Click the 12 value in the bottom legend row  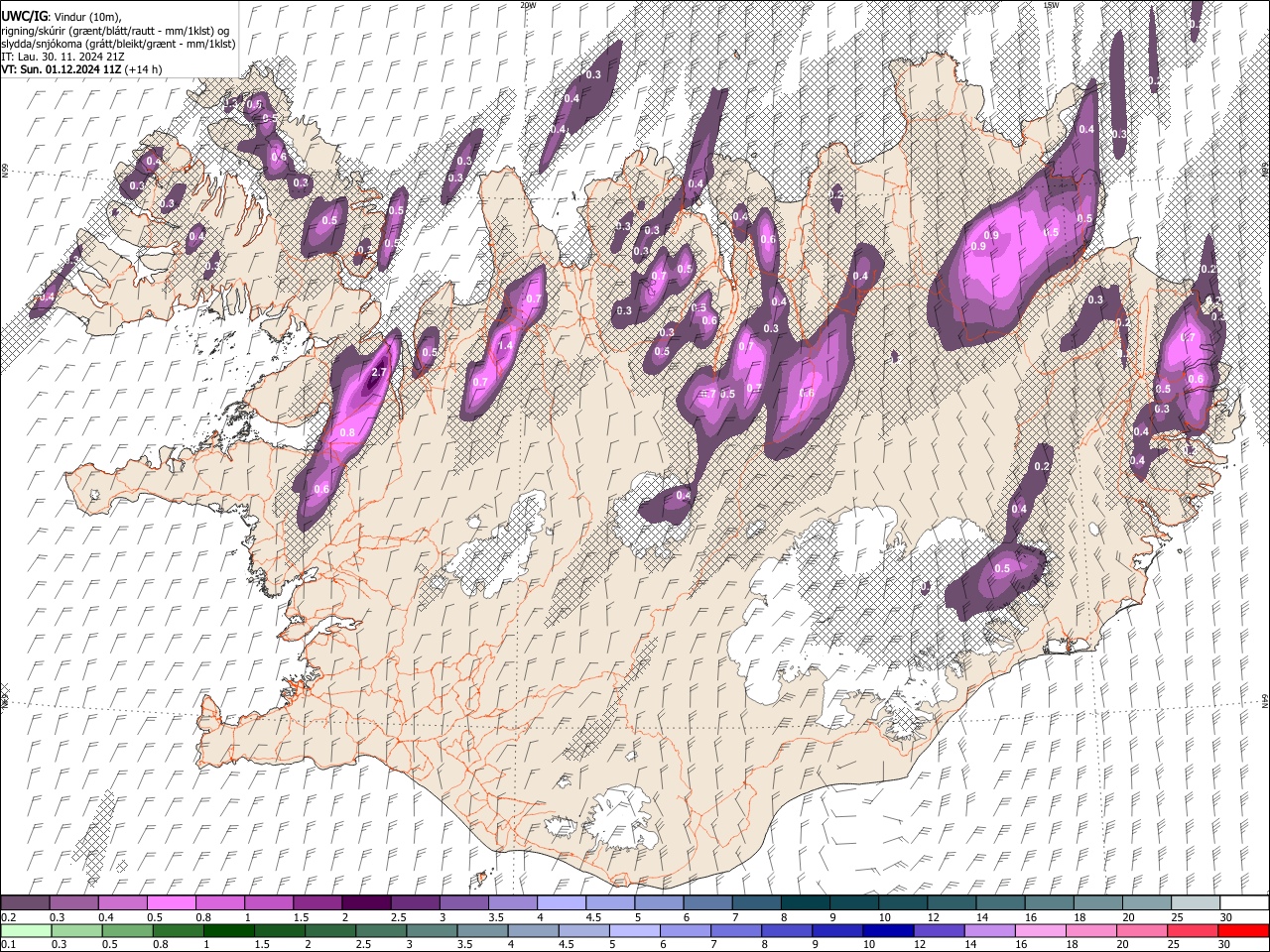pos(918,945)
